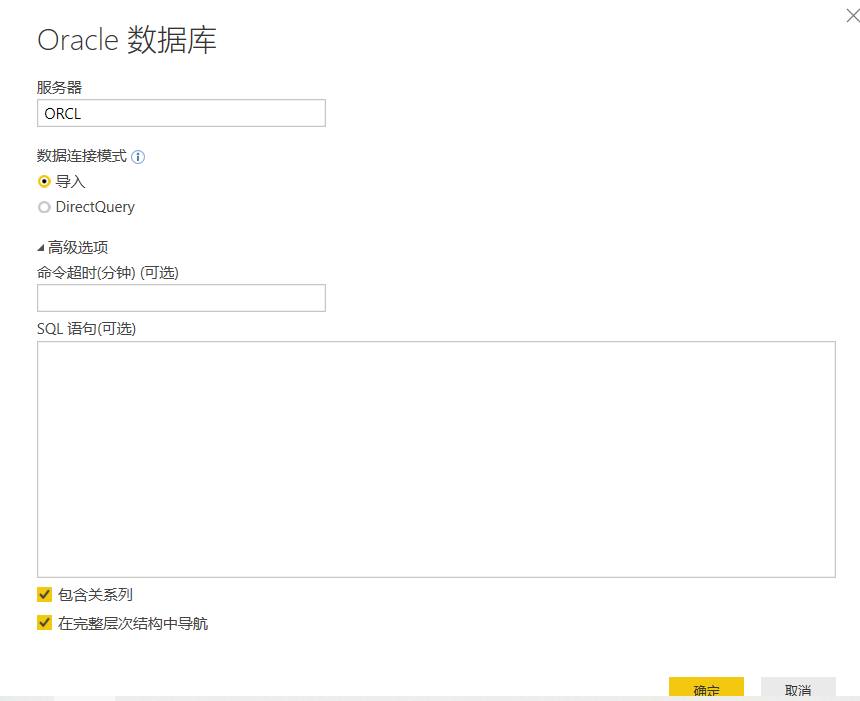The image size is (860, 701).
Task: Focus the 命令超时(分钟) input box
Action: pos(182,298)
